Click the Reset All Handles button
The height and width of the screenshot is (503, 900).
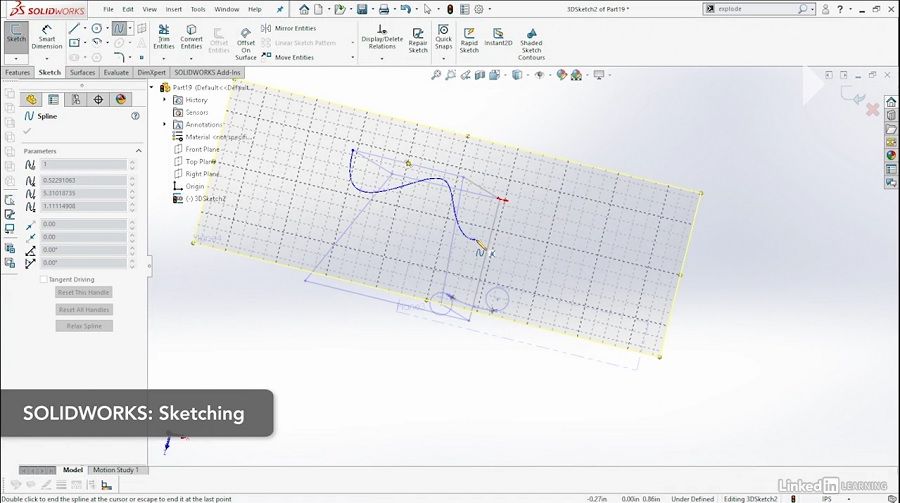click(84, 309)
